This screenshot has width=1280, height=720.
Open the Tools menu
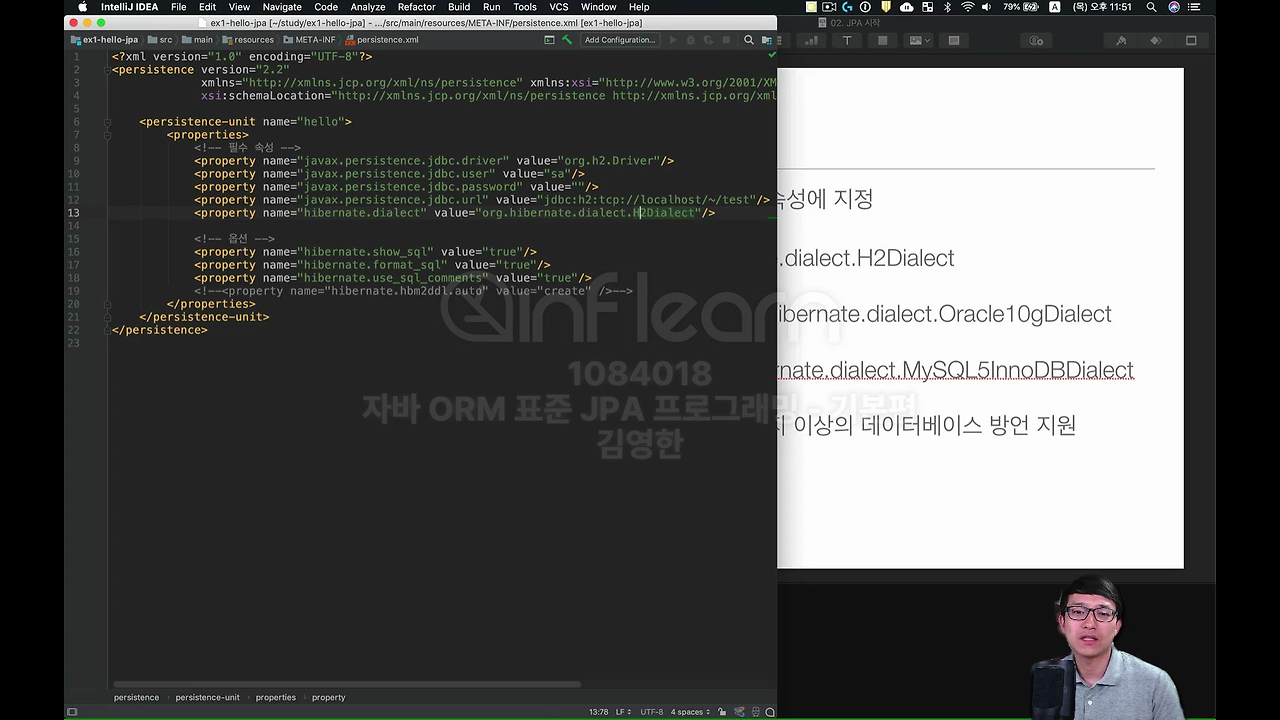click(525, 7)
